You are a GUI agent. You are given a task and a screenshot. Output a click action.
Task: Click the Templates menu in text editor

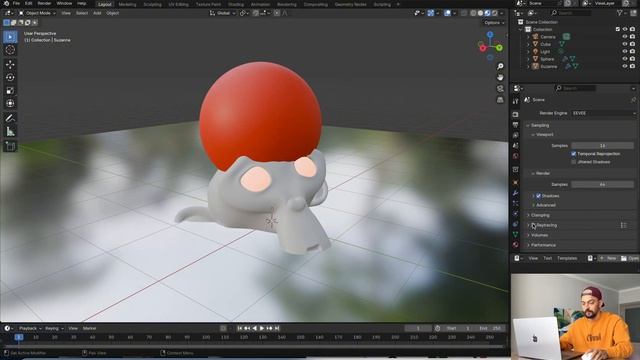click(x=567, y=258)
